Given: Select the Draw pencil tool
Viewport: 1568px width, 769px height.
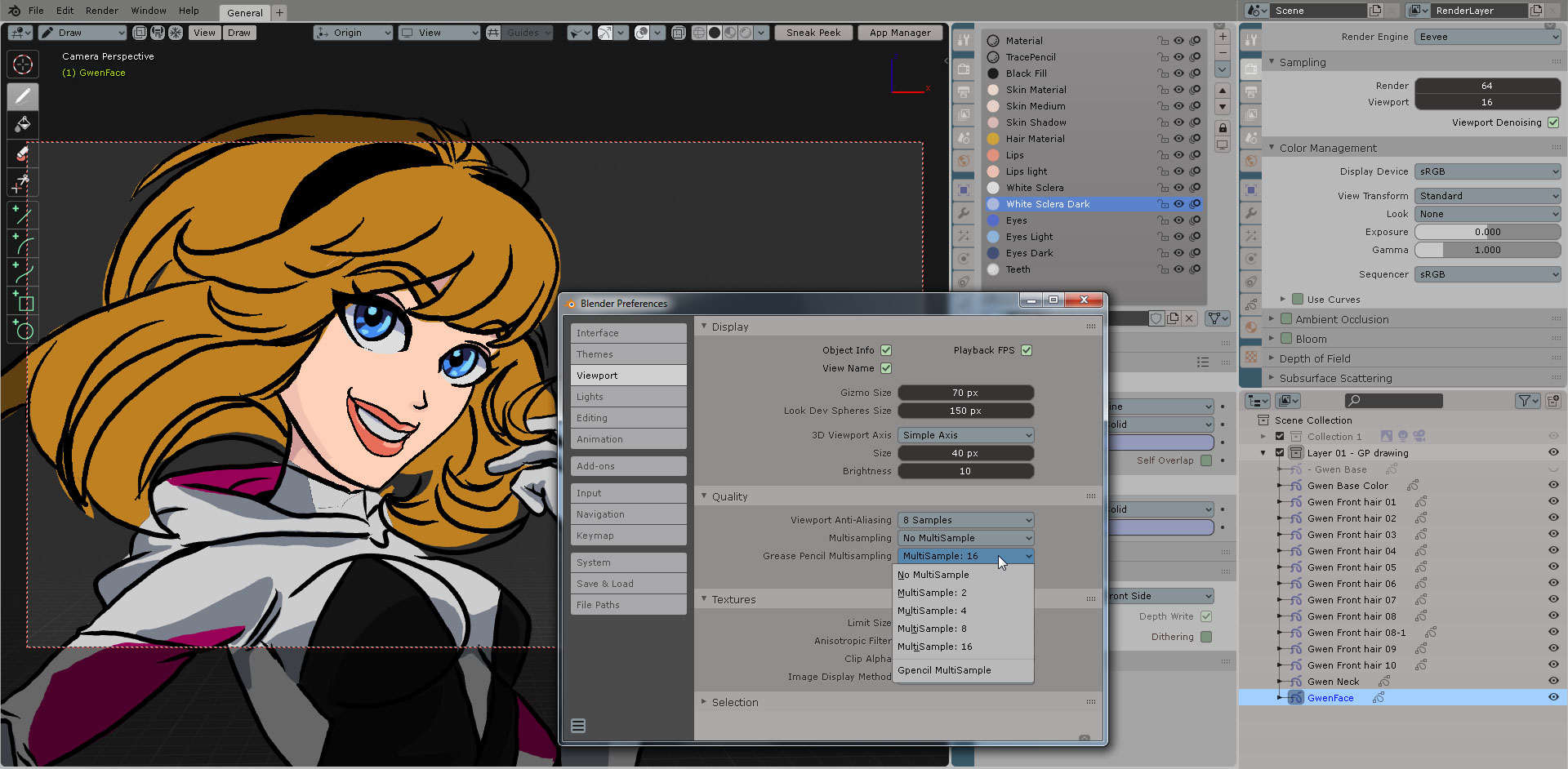Looking at the screenshot, I should pos(23,96).
